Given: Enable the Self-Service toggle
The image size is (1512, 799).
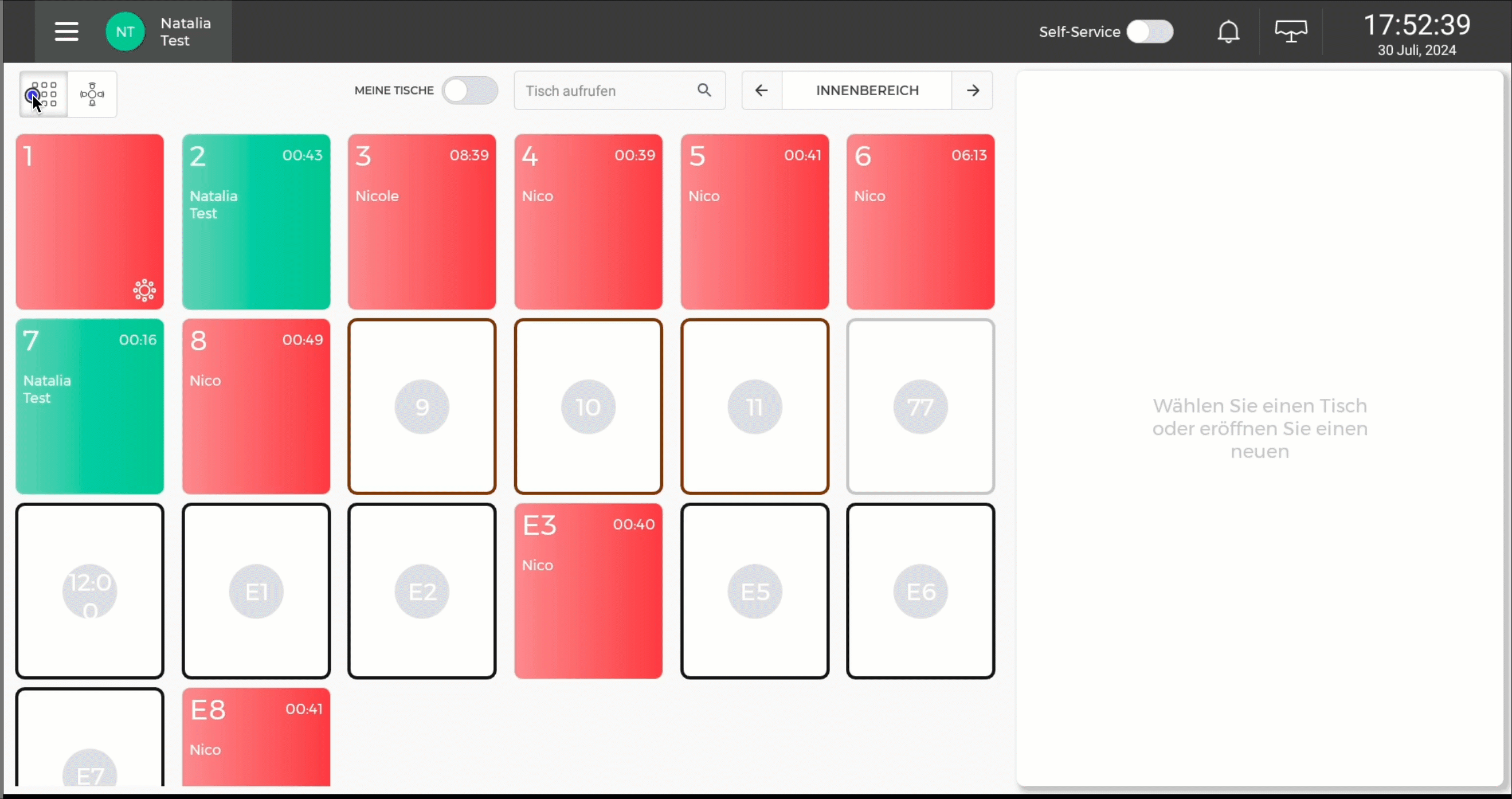Looking at the screenshot, I should tap(1149, 32).
